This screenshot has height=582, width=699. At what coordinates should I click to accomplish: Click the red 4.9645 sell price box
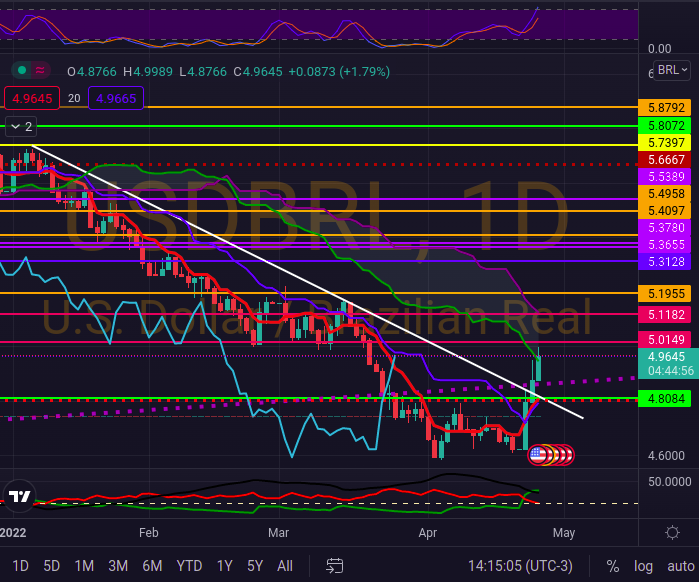tap(31, 98)
